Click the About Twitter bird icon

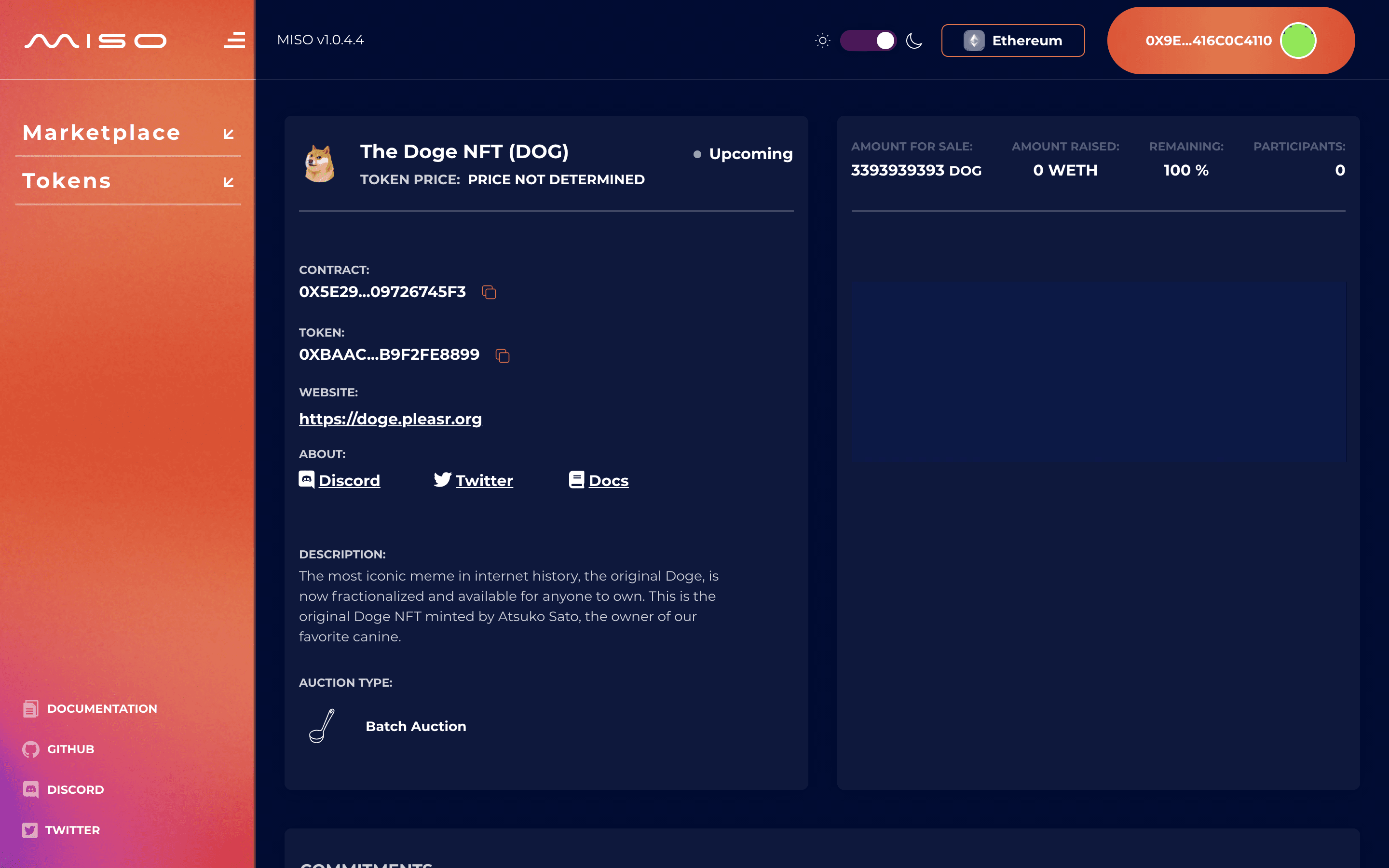(443, 479)
